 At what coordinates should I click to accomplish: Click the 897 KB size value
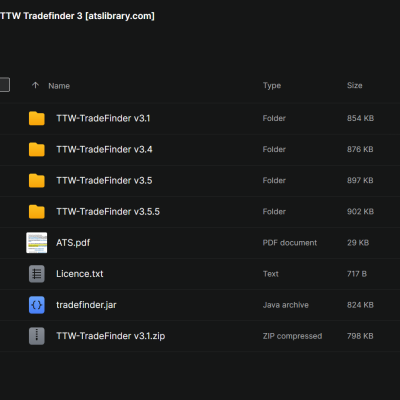360,180
